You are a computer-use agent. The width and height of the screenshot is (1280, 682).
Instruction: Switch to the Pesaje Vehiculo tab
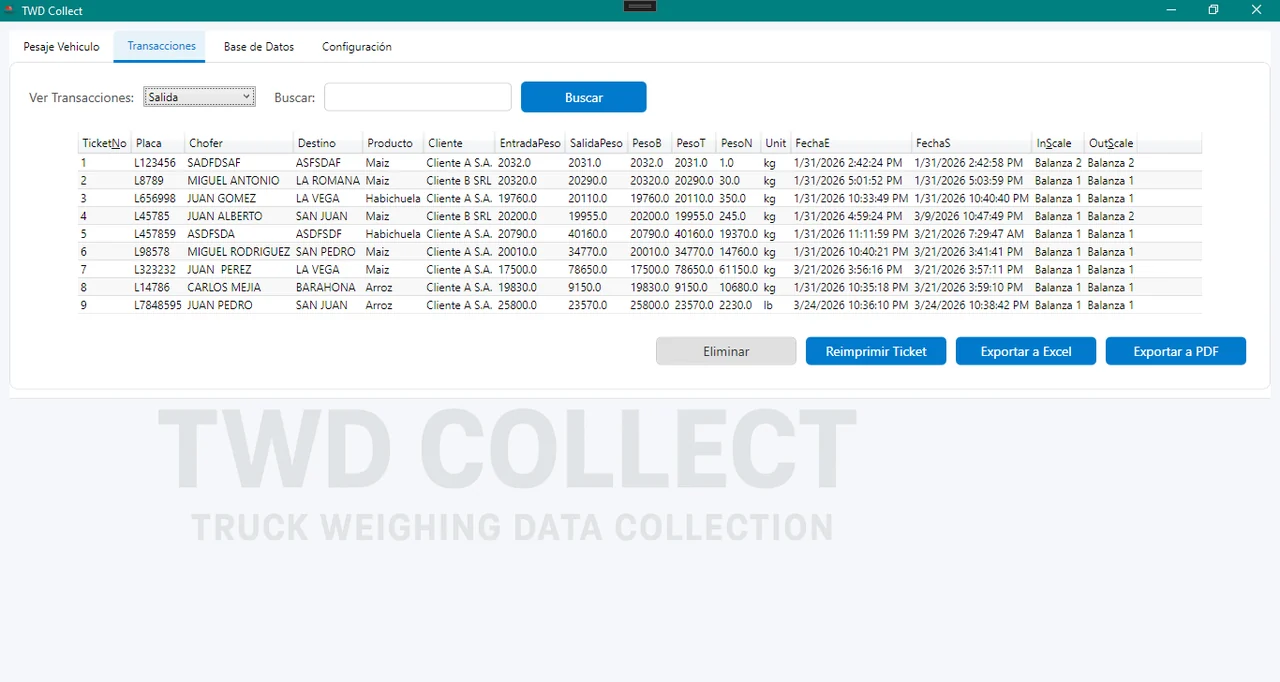coord(62,47)
